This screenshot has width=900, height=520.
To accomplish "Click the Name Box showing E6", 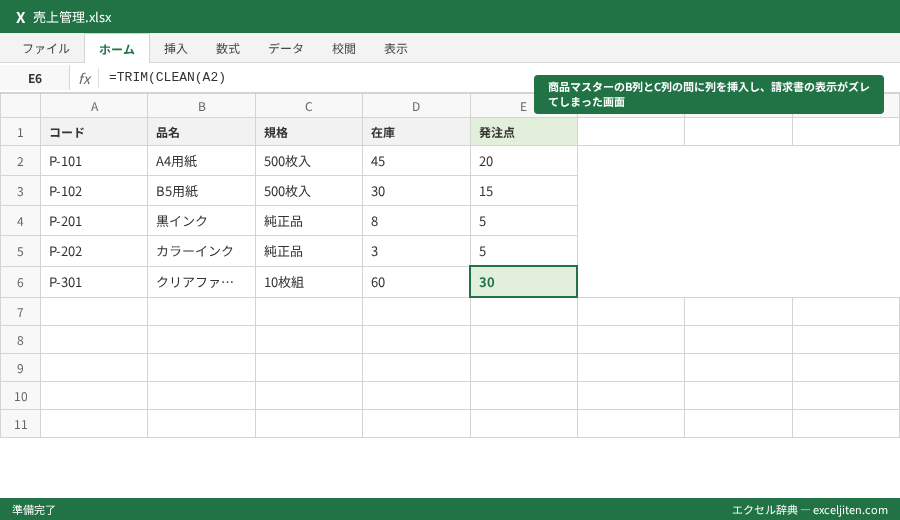I will [x=35, y=78].
